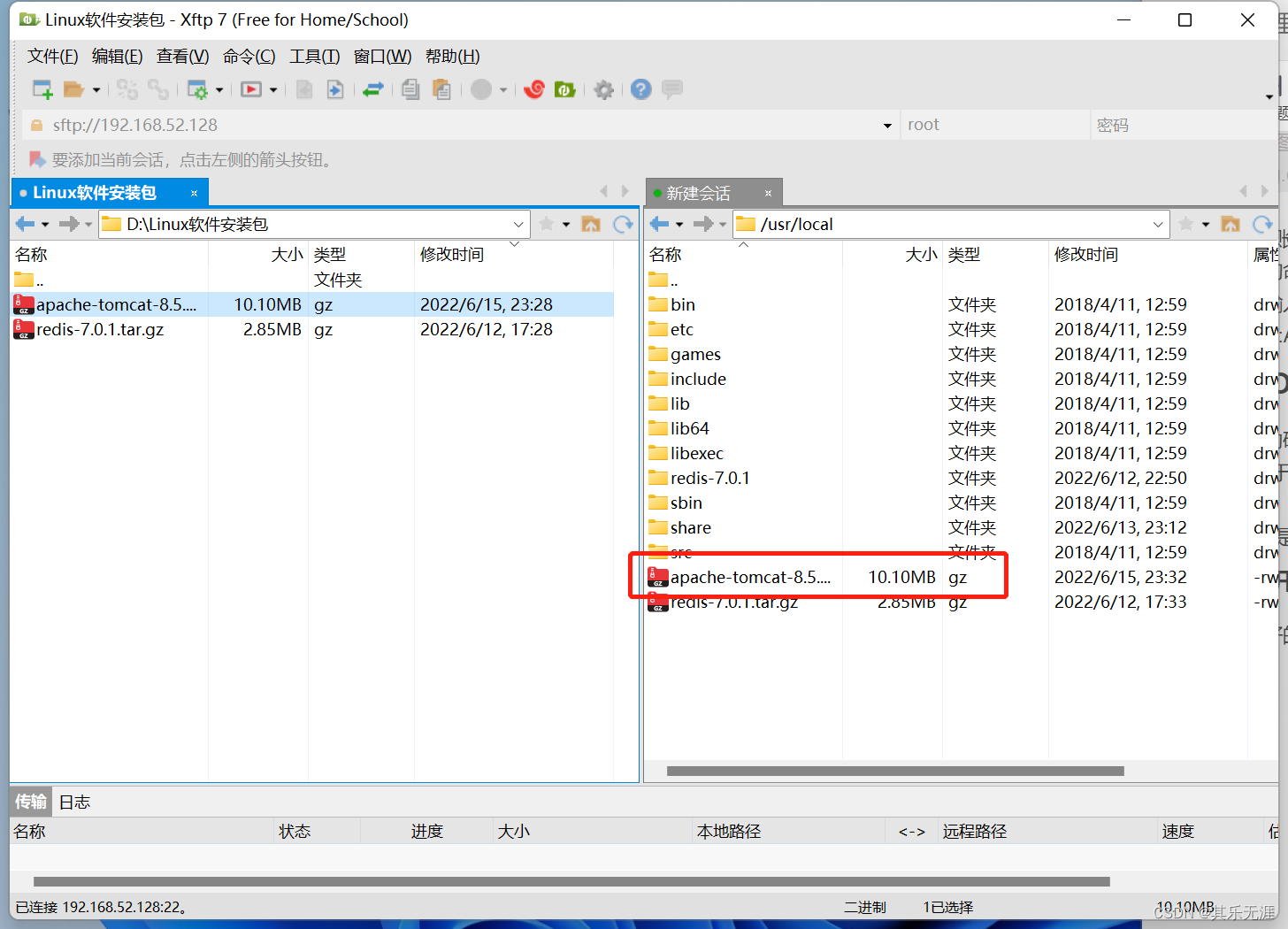Viewport: 1288px width, 929px height.
Task: Expand the address bar history dropdown
Action: (x=887, y=126)
